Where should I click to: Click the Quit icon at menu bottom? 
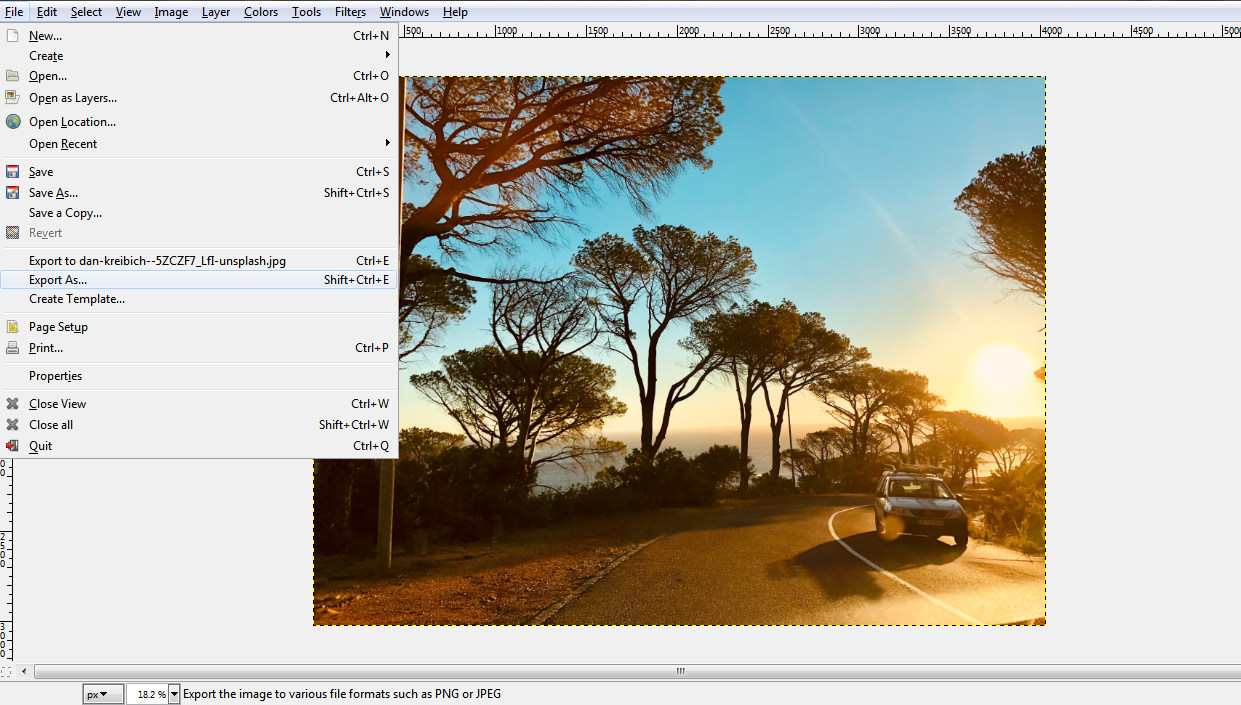[11, 445]
